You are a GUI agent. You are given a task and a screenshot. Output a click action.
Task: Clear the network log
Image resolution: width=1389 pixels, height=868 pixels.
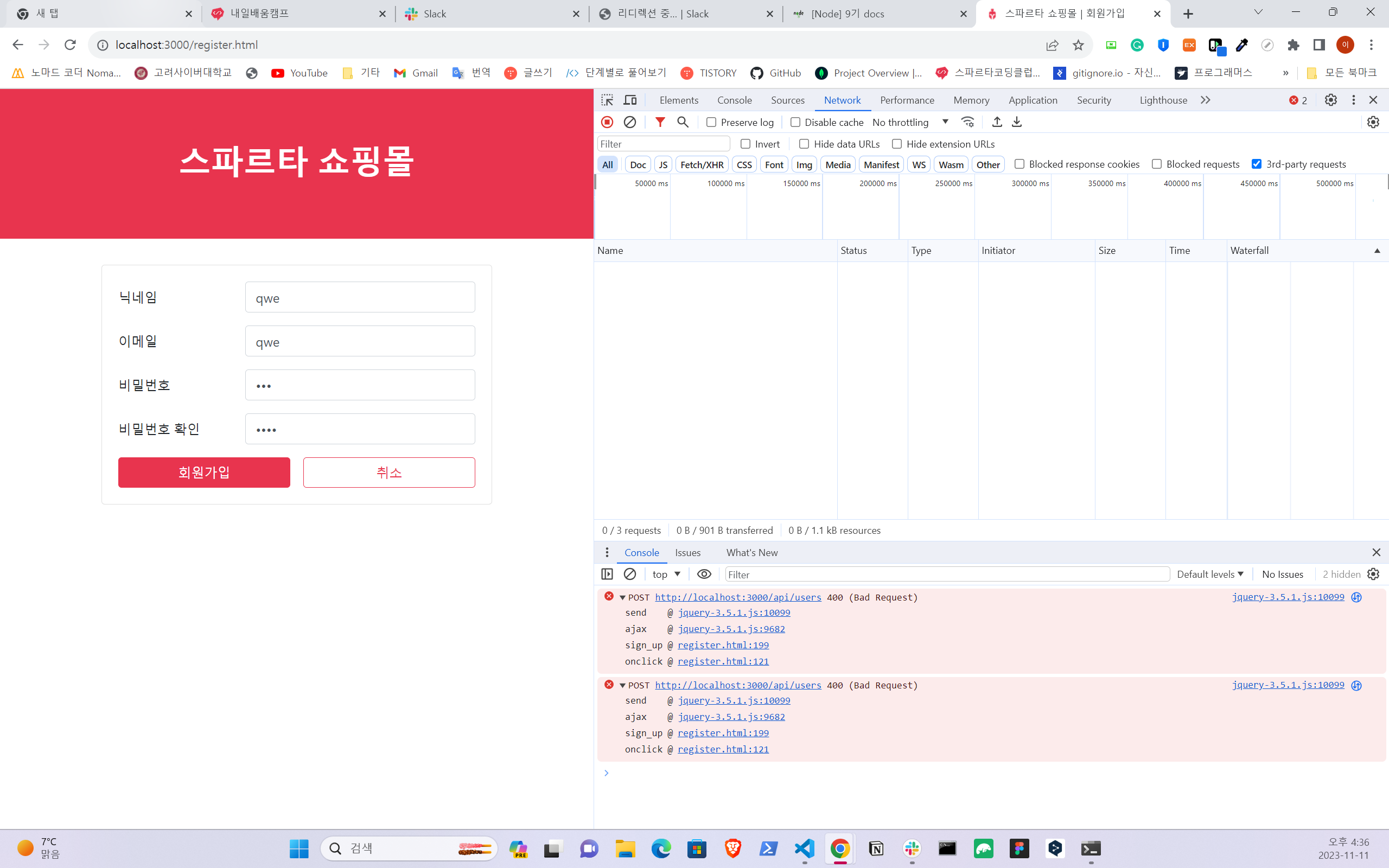tap(629, 122)
